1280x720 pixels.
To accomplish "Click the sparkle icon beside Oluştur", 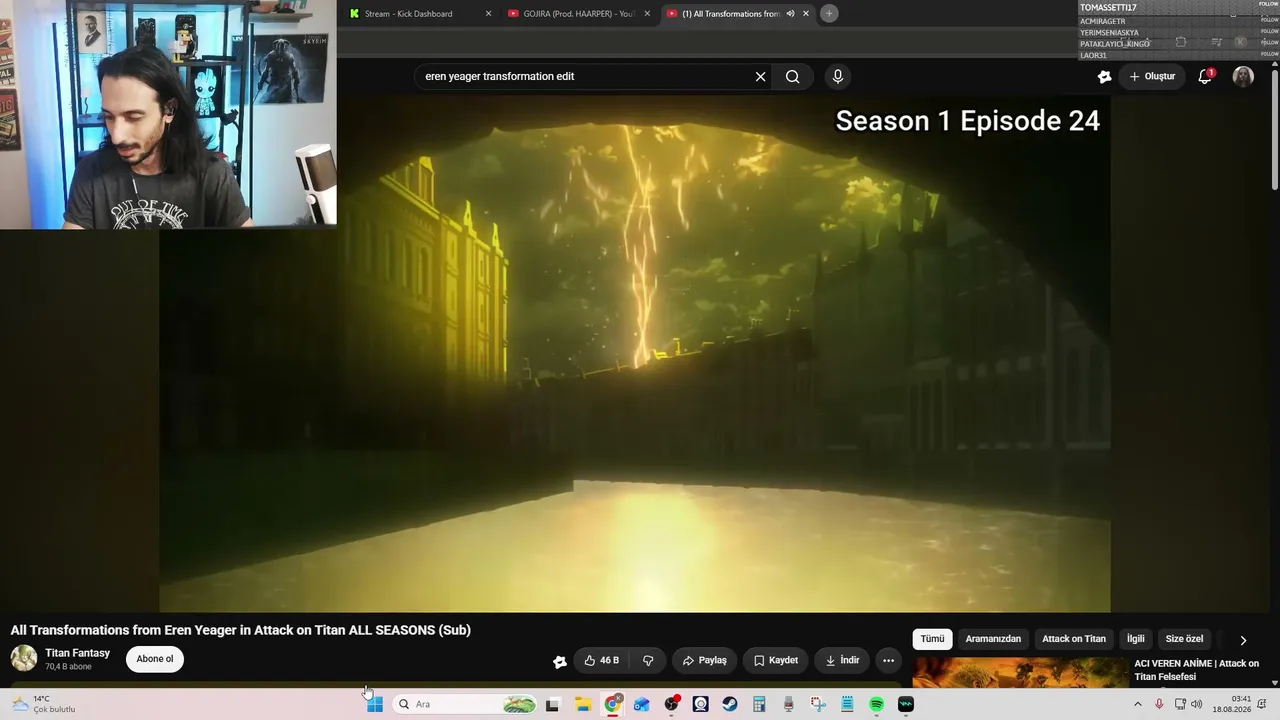I will coord(1104,76).
